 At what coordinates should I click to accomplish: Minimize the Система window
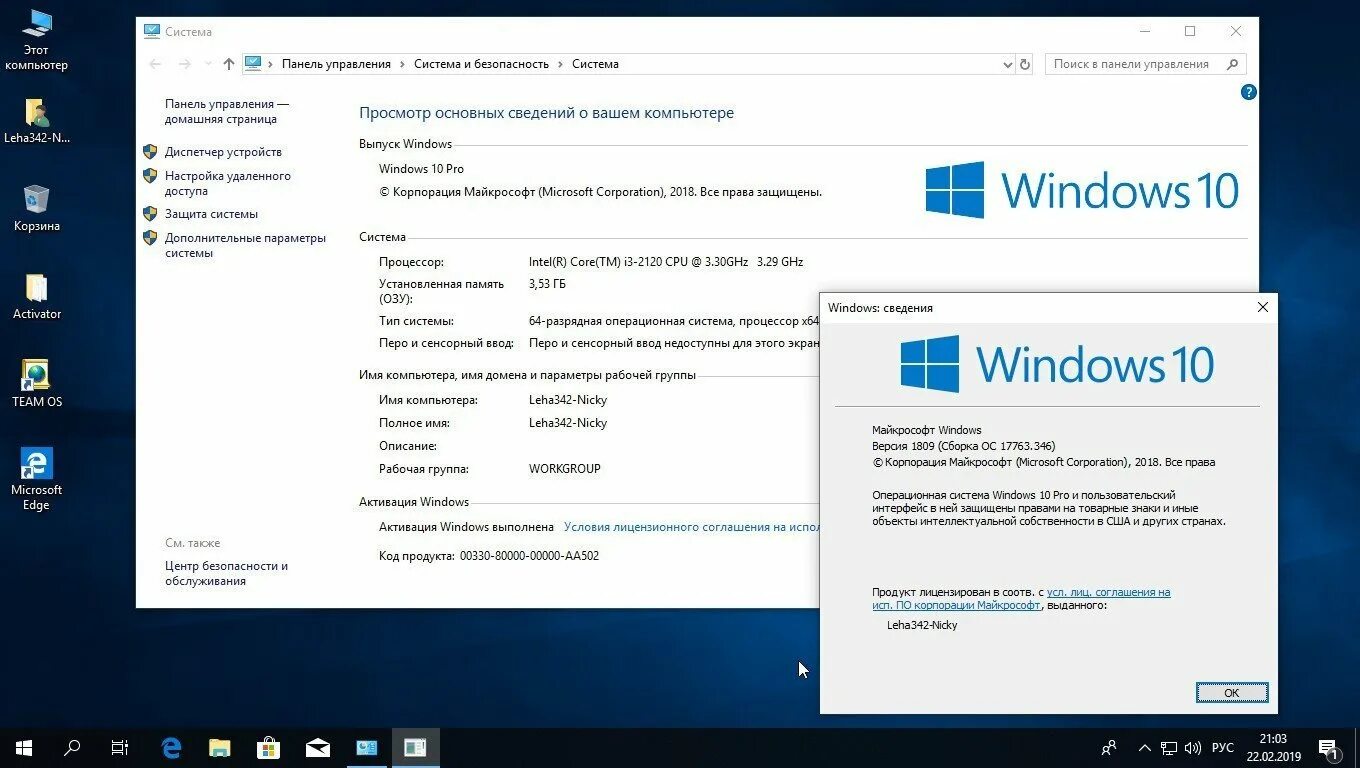[1144, 31]
